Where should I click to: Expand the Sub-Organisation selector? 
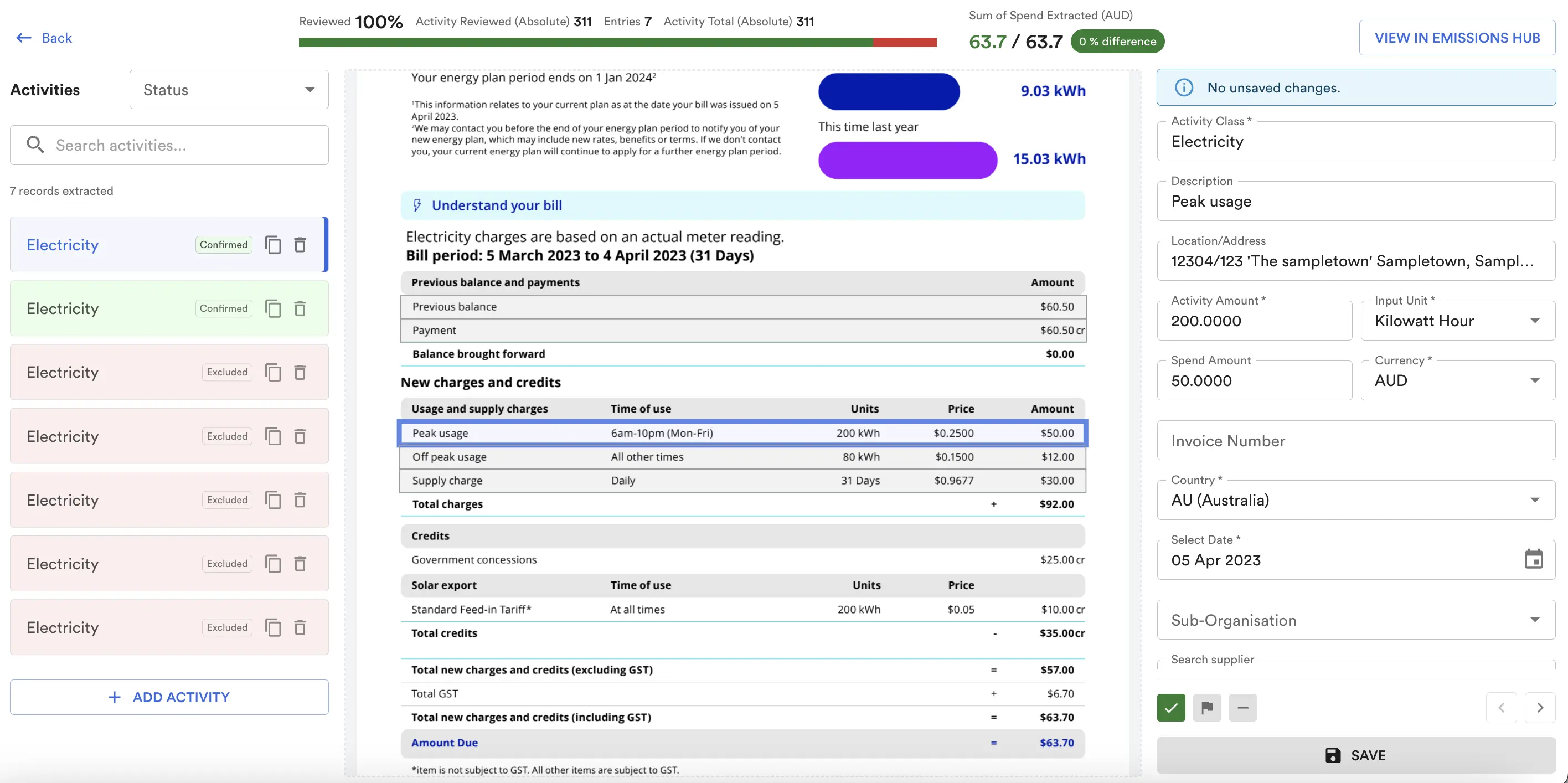[x=1535, y=620]
